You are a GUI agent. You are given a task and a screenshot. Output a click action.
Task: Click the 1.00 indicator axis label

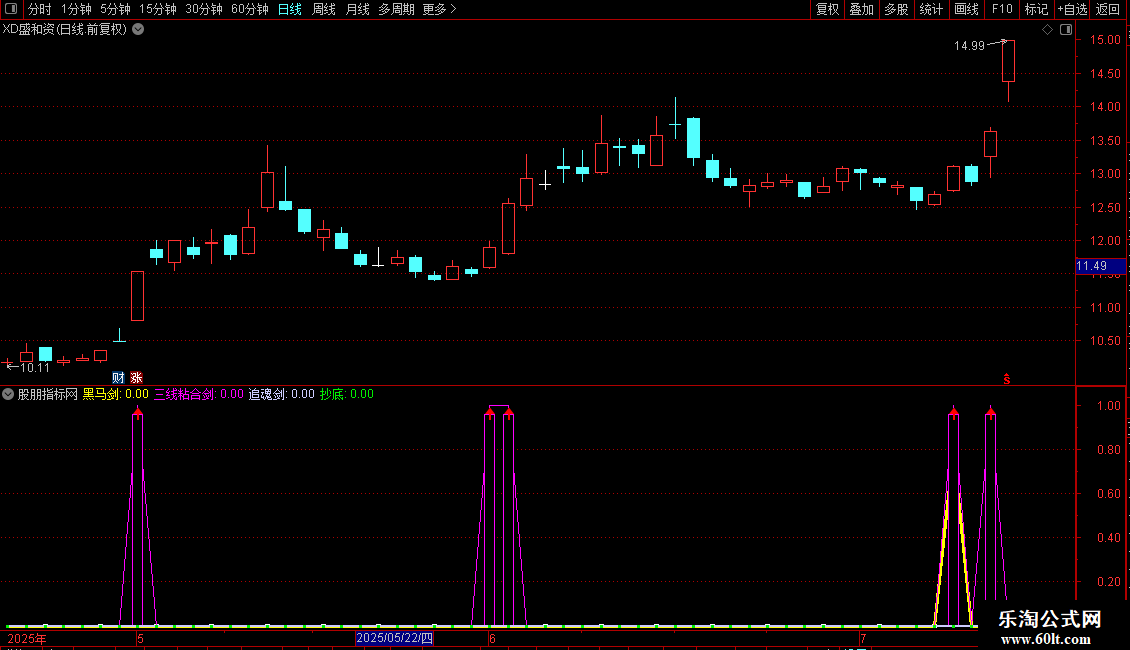coord(1108,406)
